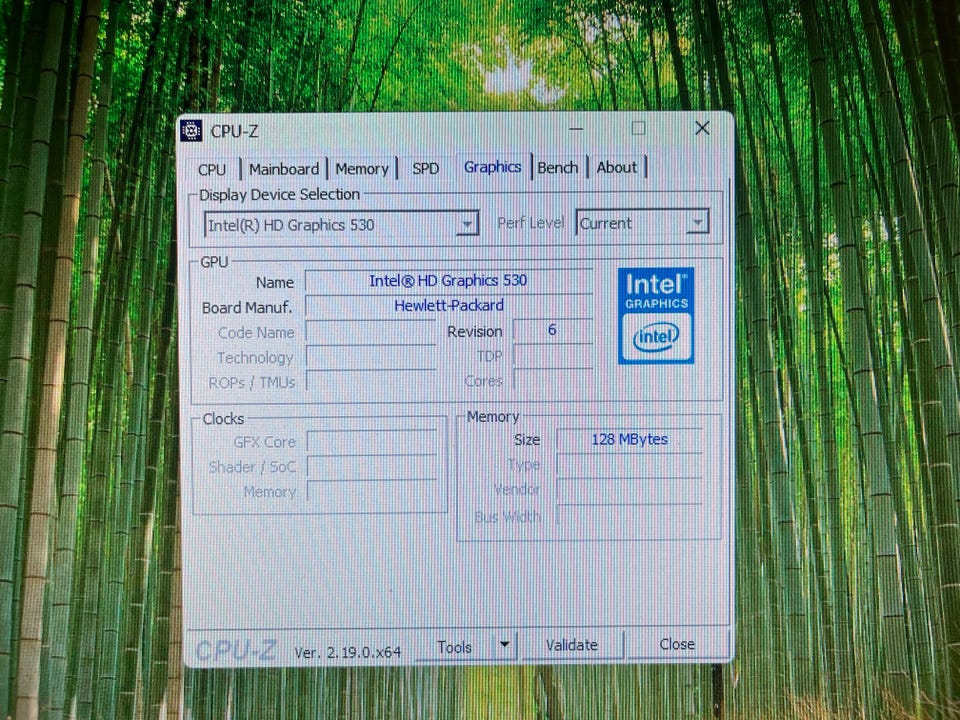Viewport: 960px width, 720px height.
Task: Maximize the CPU-Z window
Action: tap(639, 129)
